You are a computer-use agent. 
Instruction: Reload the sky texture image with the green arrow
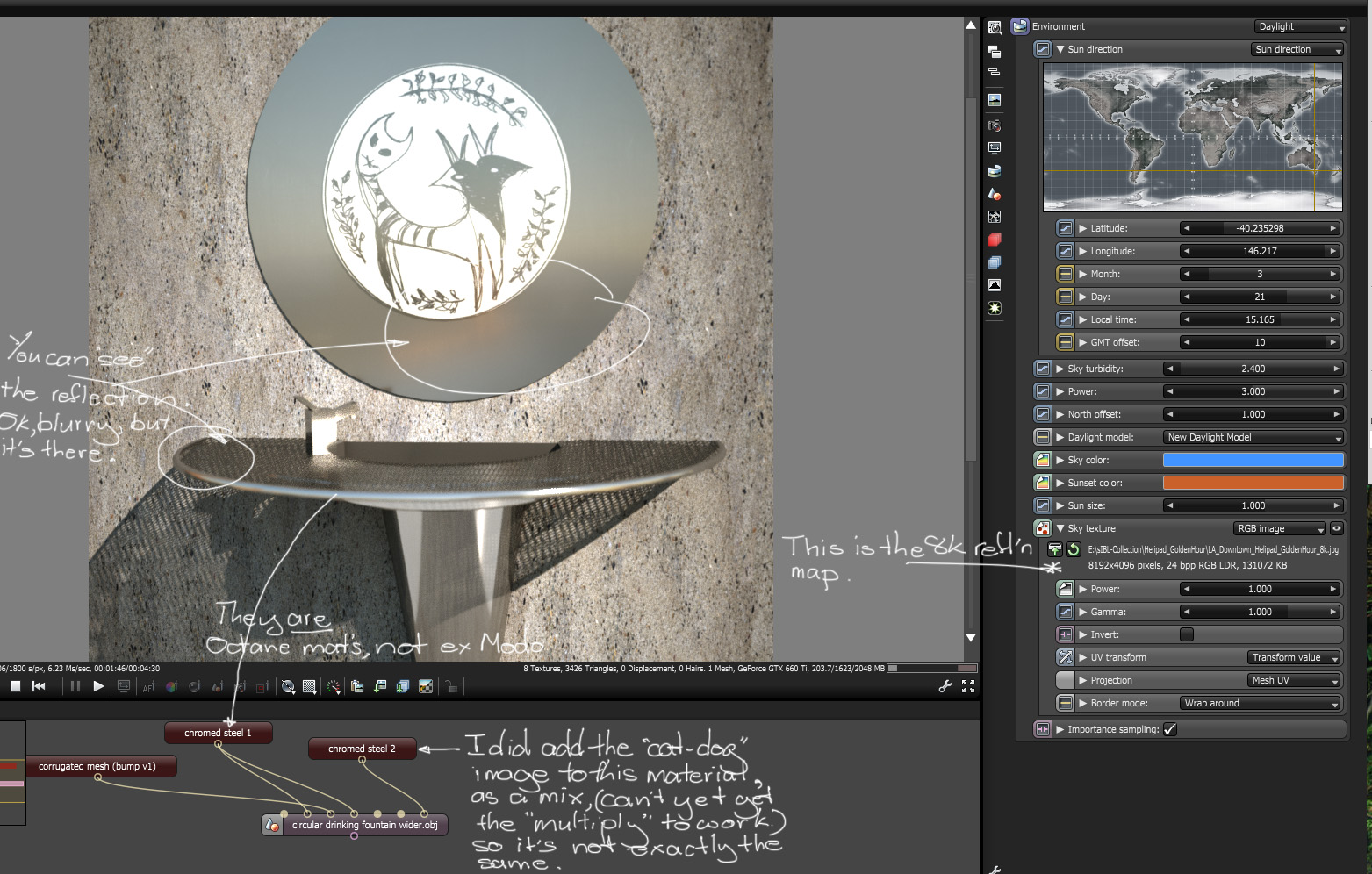point(1074,549)
